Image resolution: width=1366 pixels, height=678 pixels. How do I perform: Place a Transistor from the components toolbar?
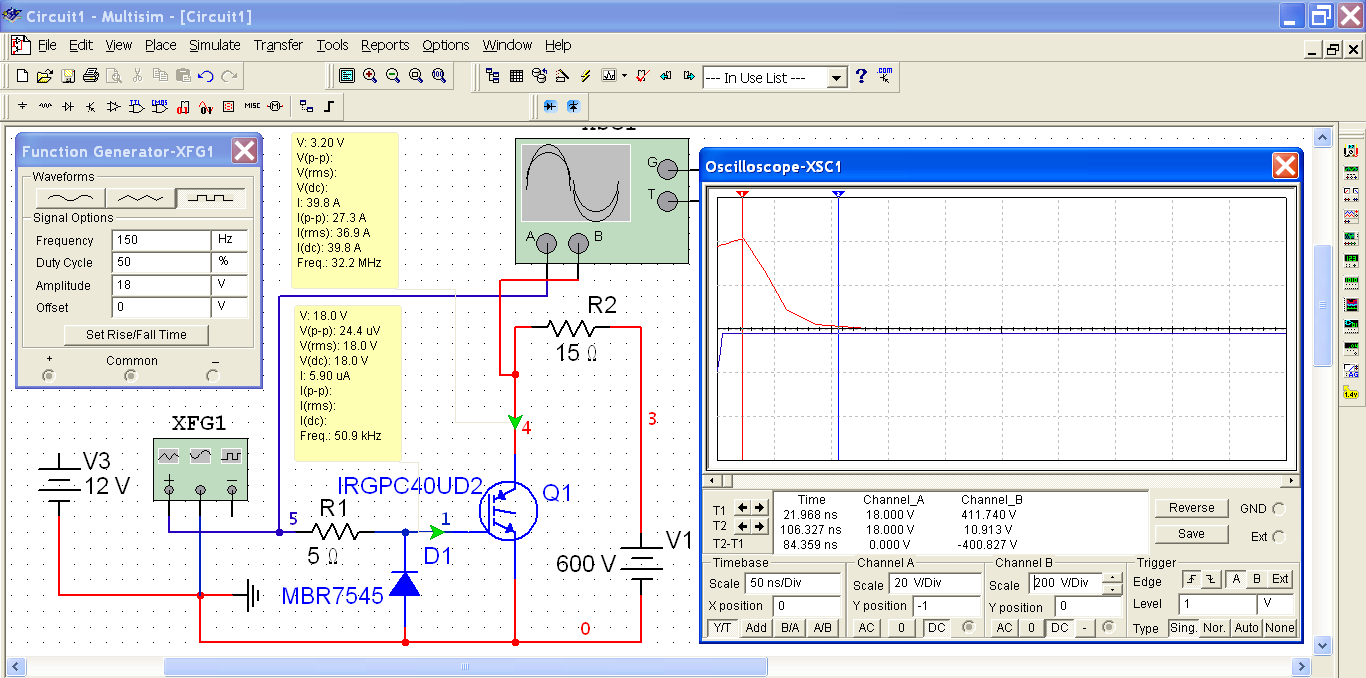click(90, 106)
